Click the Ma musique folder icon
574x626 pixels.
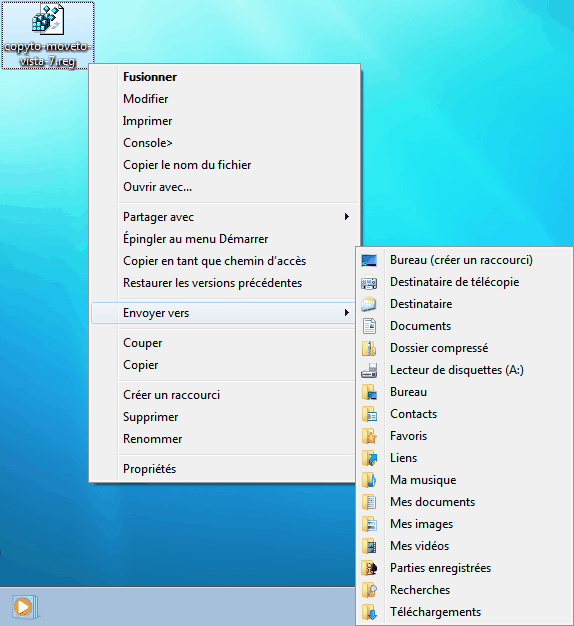click(369, 480)
